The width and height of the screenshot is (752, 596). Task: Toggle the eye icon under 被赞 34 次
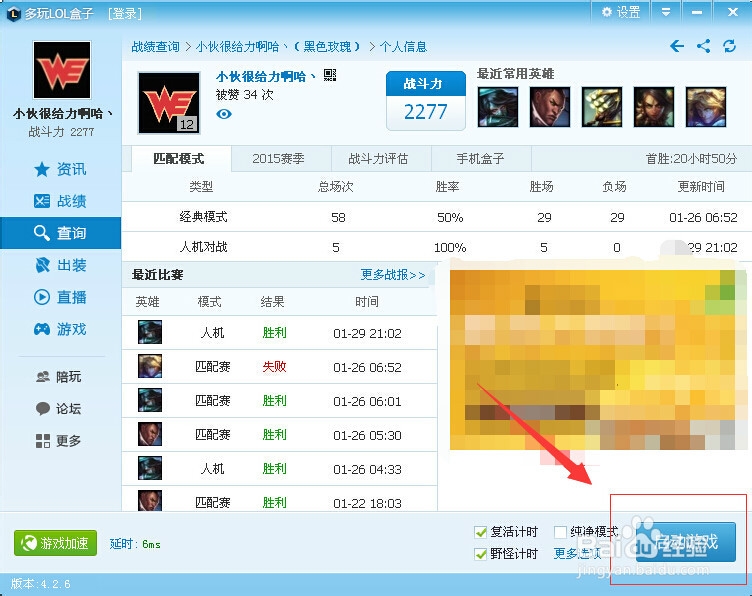pos(224,114)
